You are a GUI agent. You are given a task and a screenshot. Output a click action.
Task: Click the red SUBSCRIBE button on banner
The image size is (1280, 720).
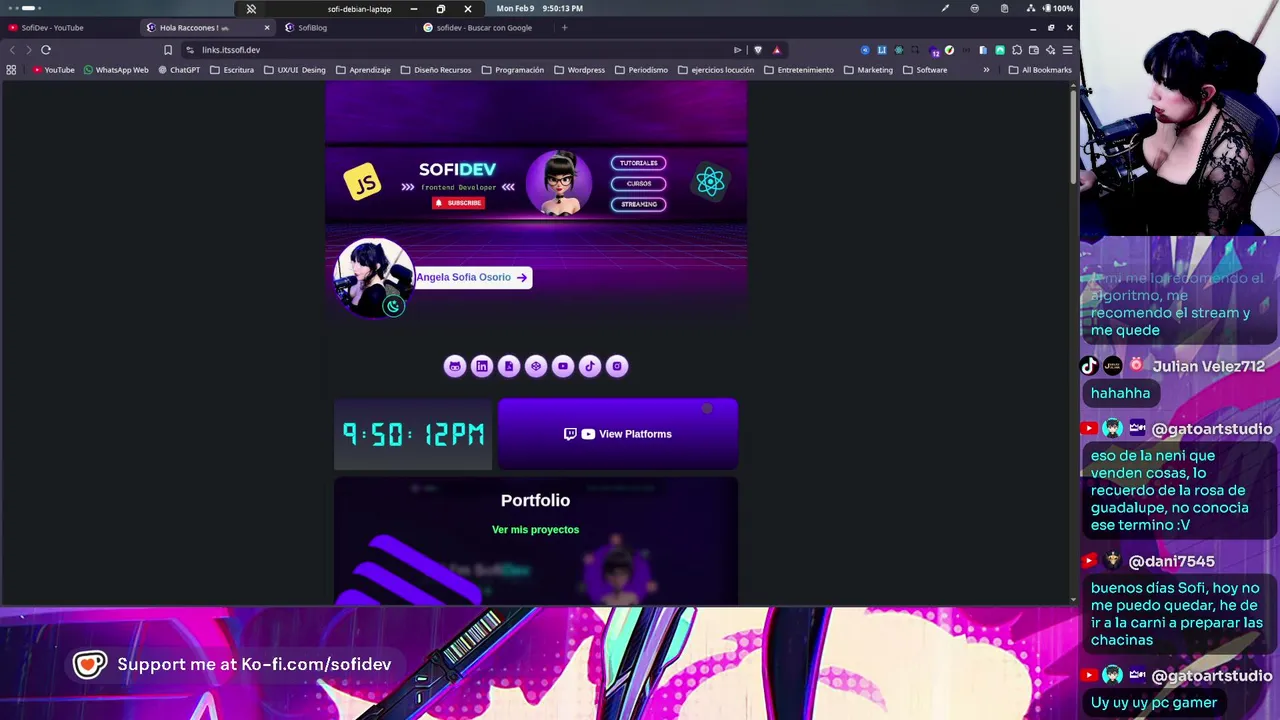[x=458, y=203]
